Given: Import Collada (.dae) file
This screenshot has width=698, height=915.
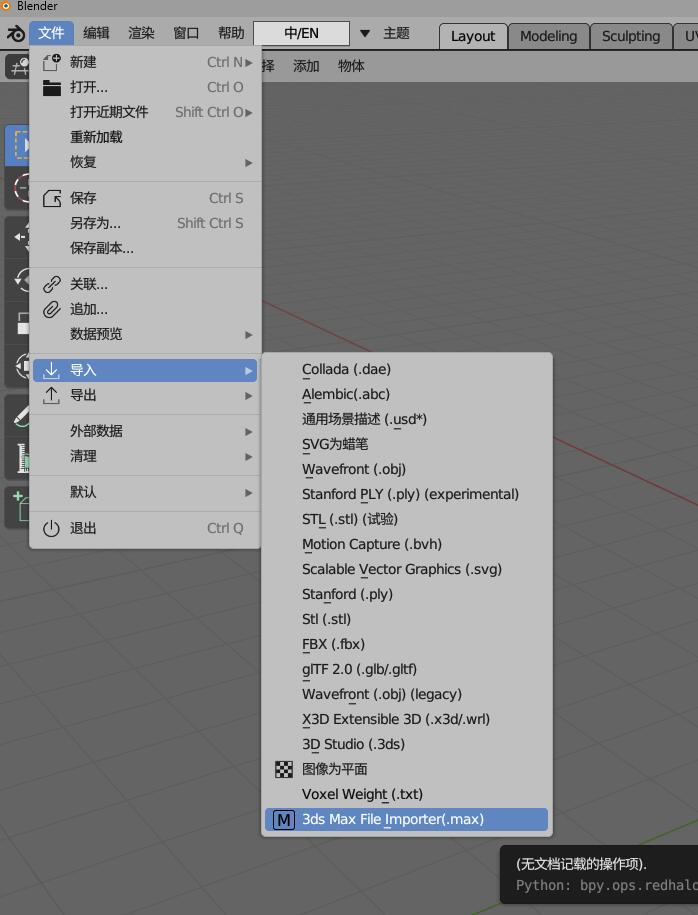Looking at the screenshot, I should coord(406,369).
